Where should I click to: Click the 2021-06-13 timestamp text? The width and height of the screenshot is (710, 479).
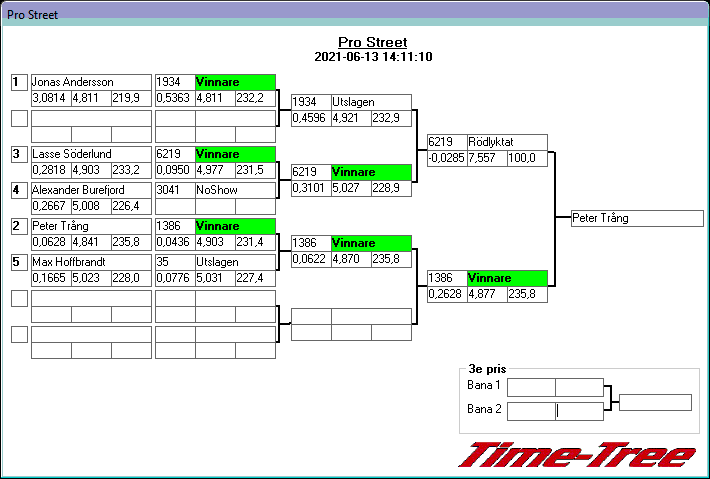tap(372, 57)
